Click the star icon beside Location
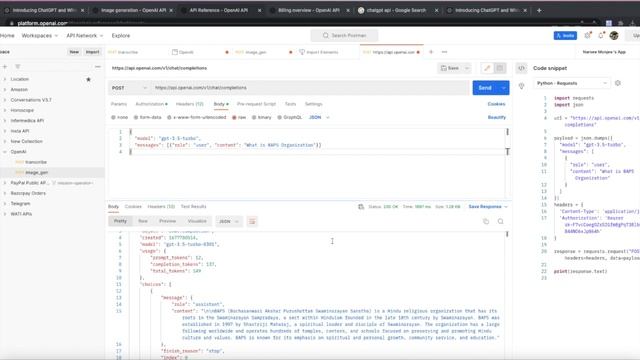 [88, 79]
